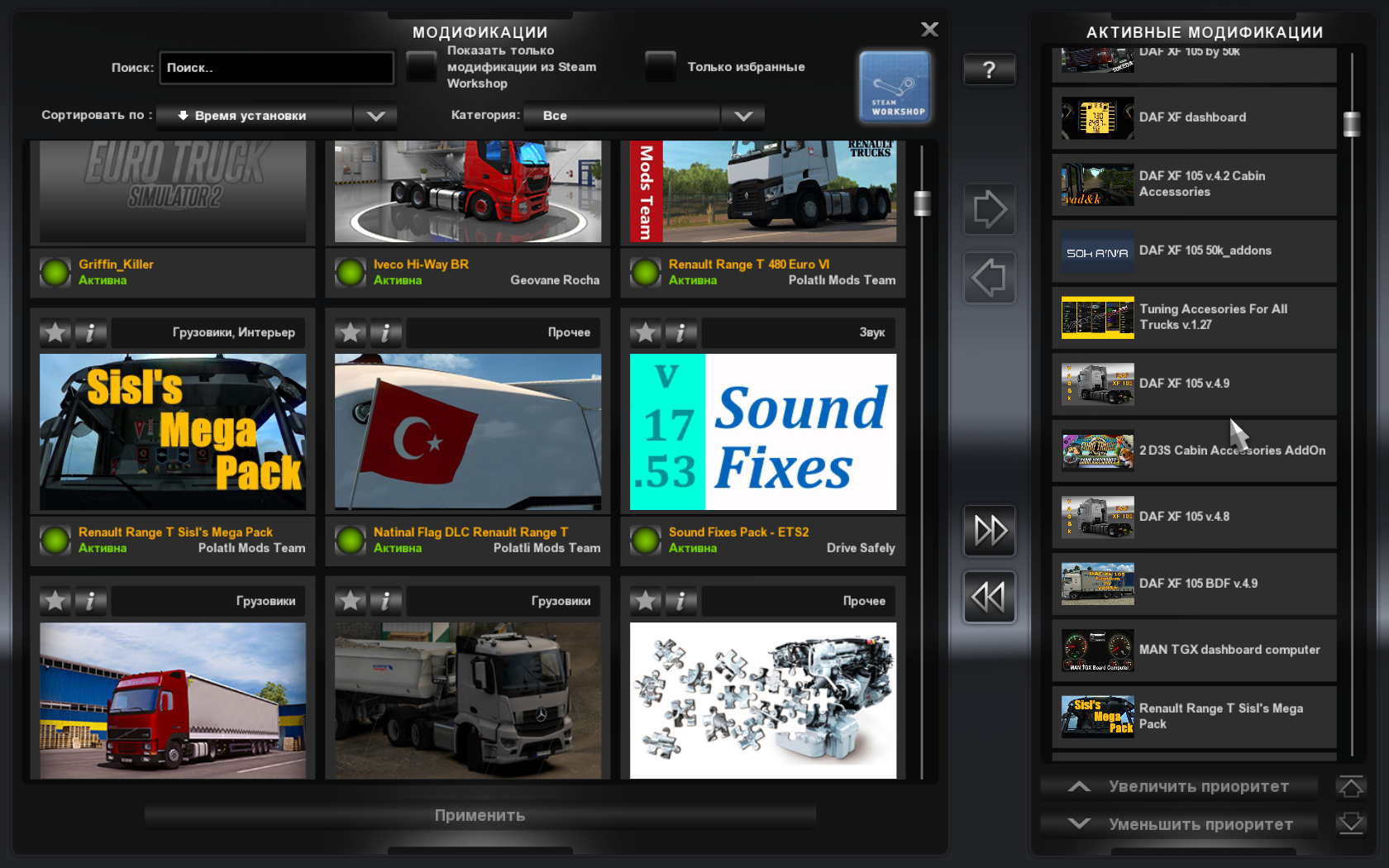
Task: Click the engine puzzle pieces thumbnail
Action: tap(763, 701)
